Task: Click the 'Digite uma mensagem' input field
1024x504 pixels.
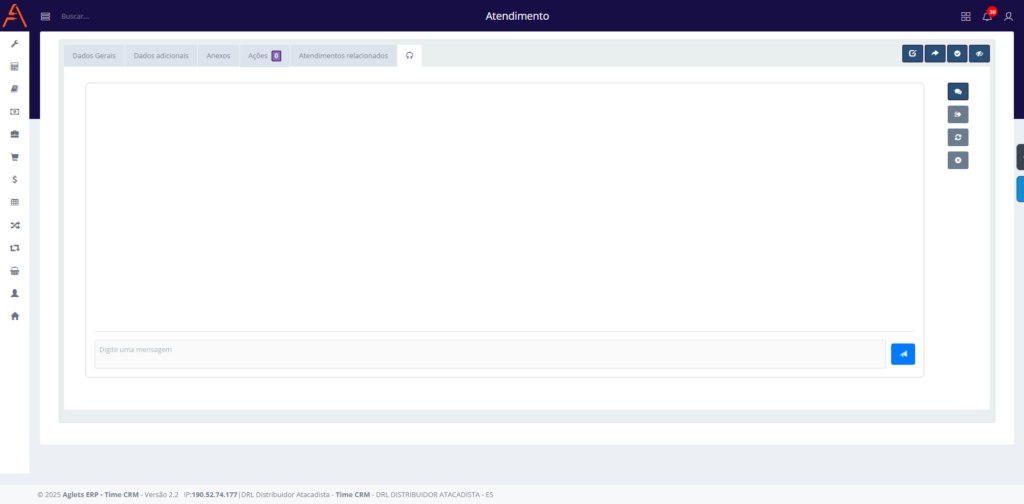Action: pos(489,354)
